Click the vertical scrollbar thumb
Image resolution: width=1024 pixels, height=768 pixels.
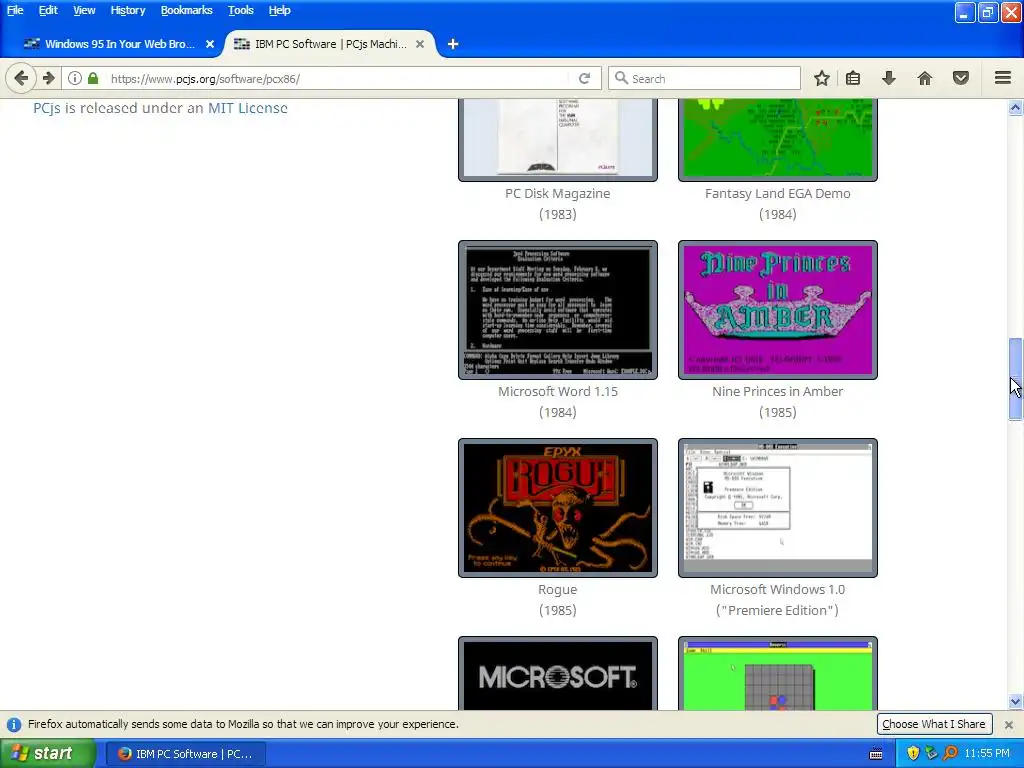point(1015,379)
